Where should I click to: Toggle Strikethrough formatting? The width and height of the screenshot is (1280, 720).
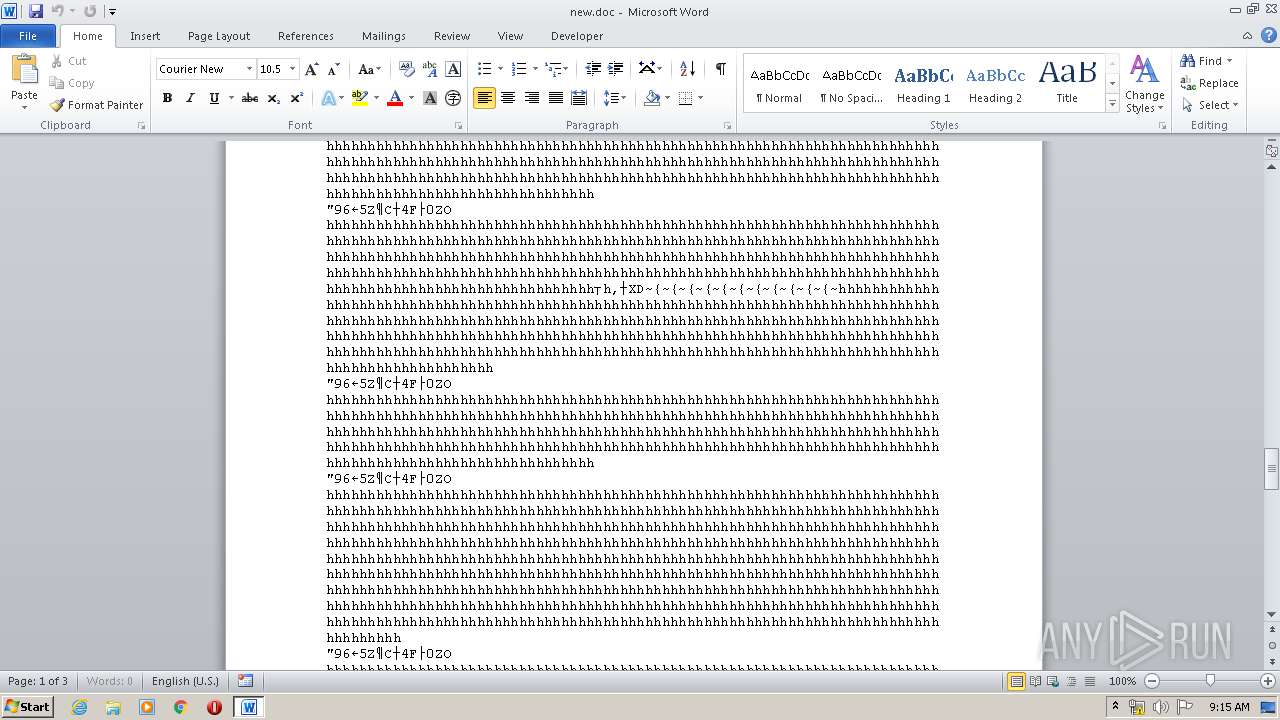[250, 98]
